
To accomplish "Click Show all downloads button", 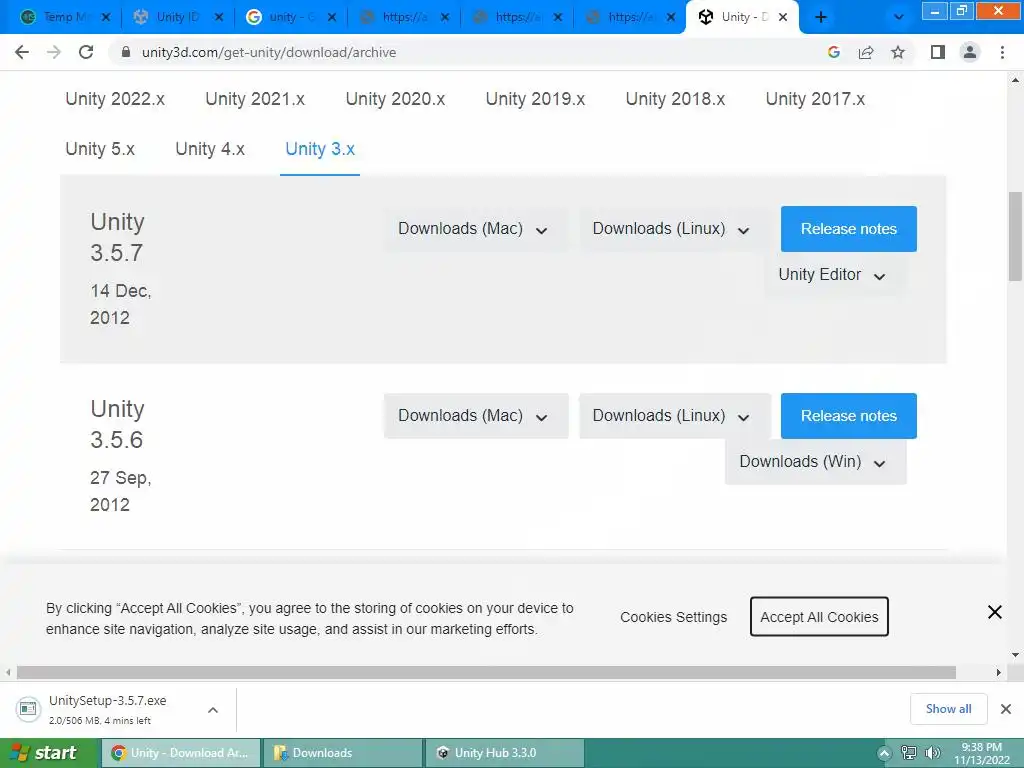I will (x=948, y=709).
